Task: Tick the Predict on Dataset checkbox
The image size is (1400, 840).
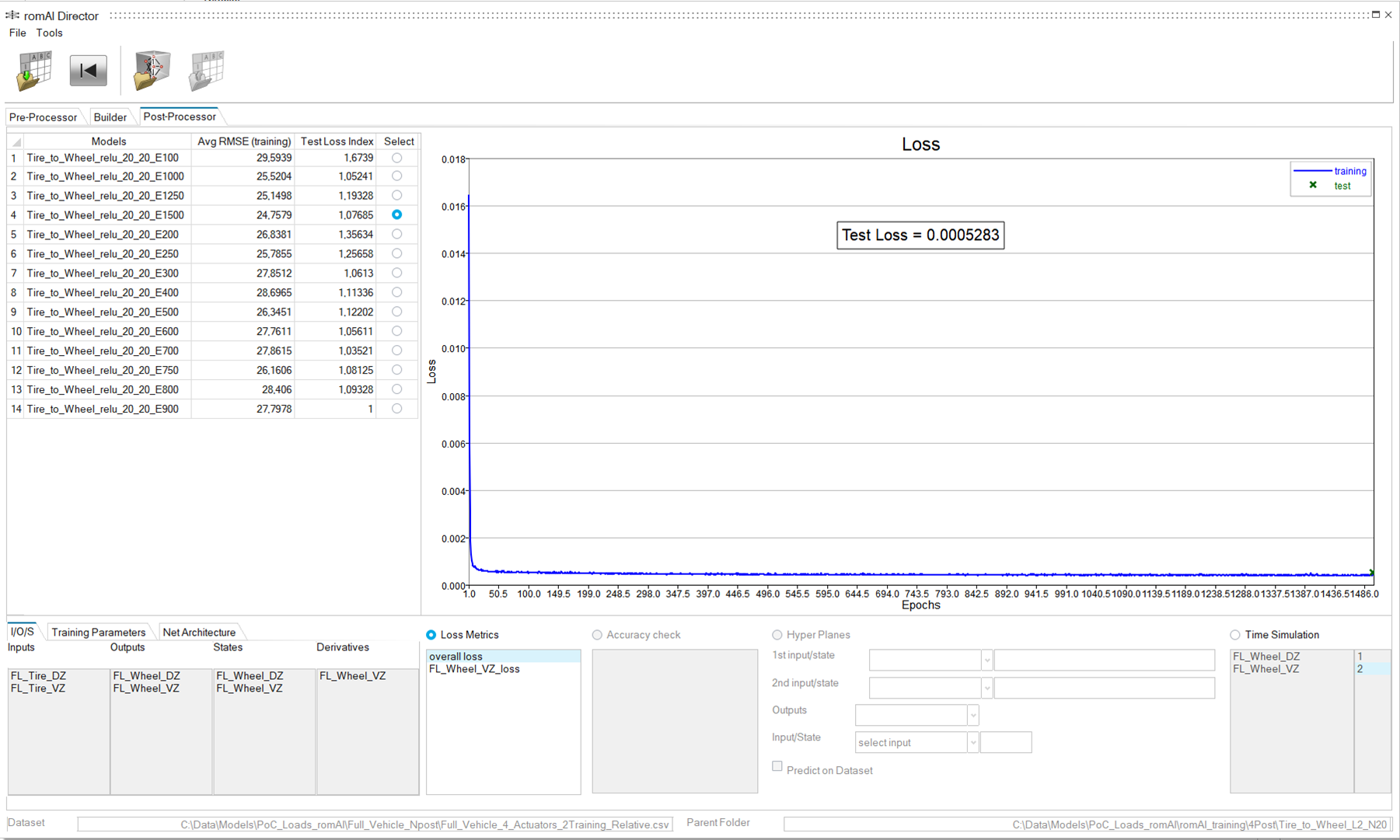Action: pyautogui.click(x=777, y=766)
